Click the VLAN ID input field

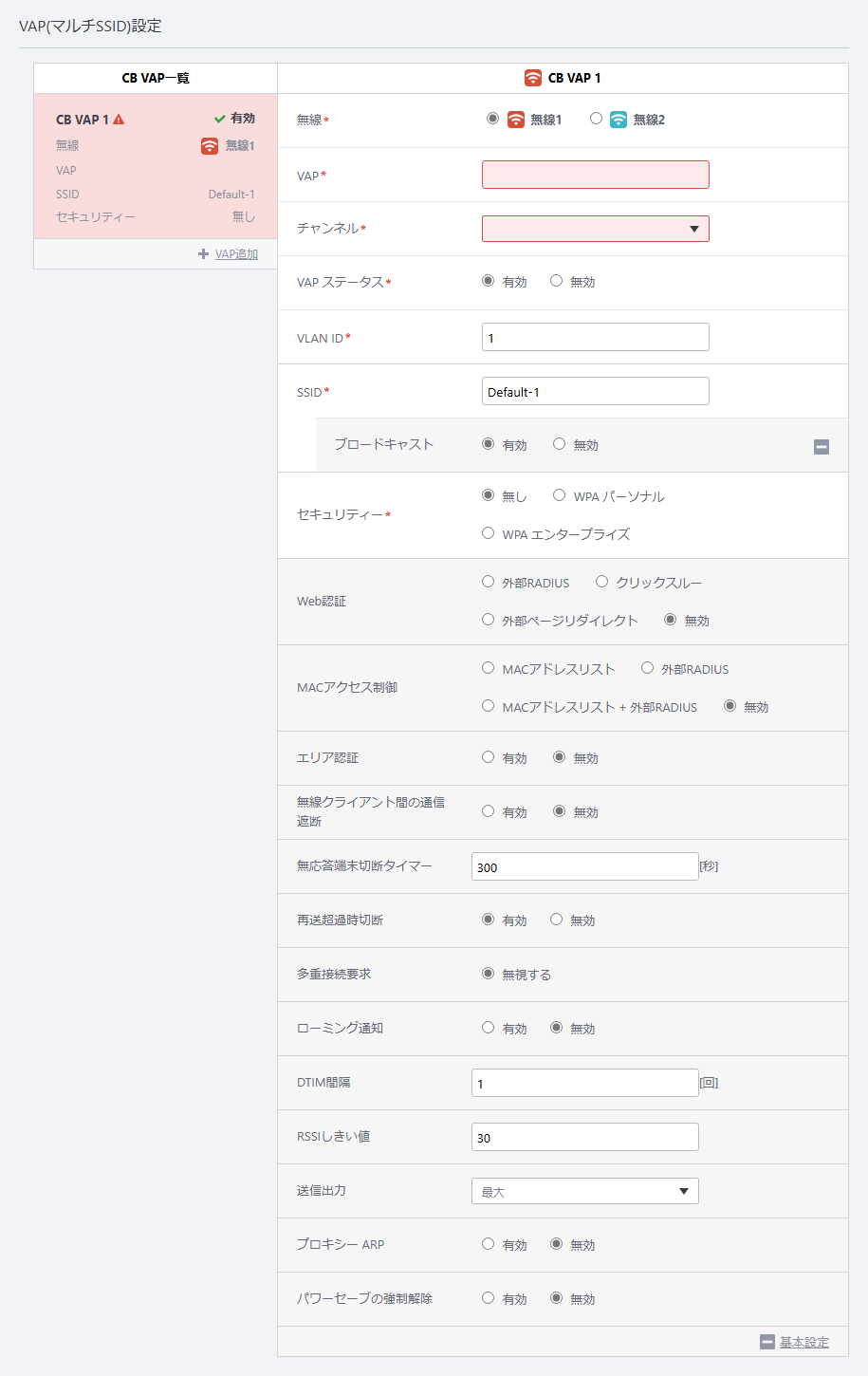click(x=596, y=337)
